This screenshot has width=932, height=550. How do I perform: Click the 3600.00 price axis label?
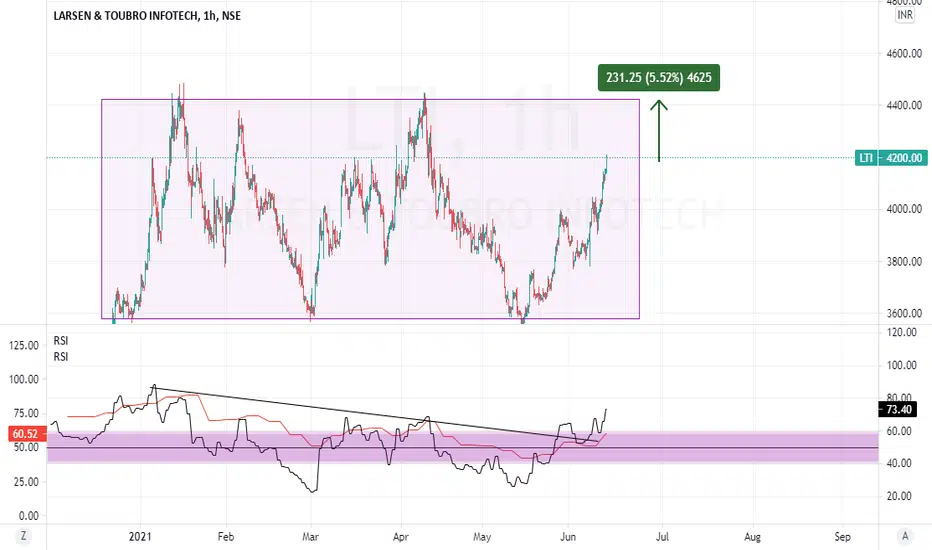[904, 313]
